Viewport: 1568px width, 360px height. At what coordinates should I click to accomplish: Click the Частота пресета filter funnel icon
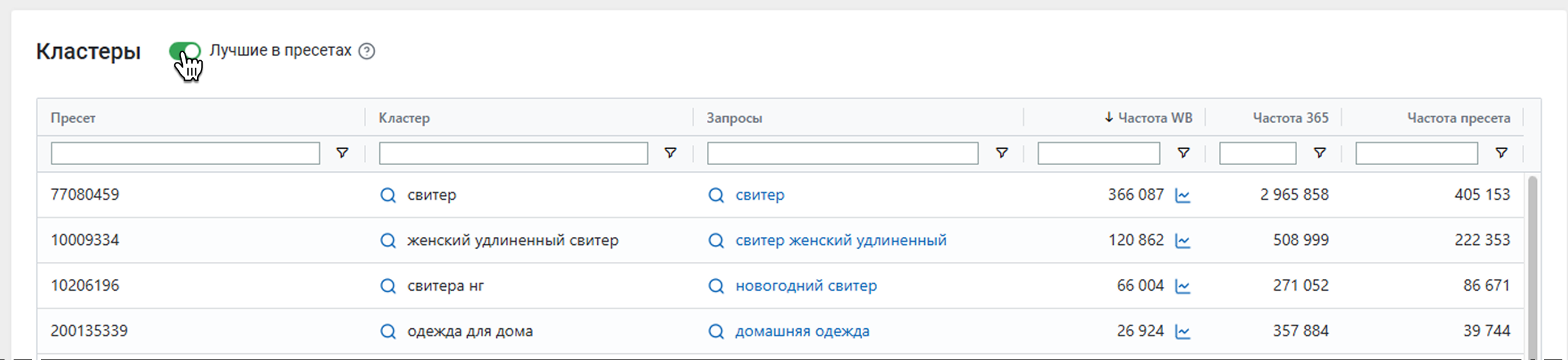point(1501,153)
